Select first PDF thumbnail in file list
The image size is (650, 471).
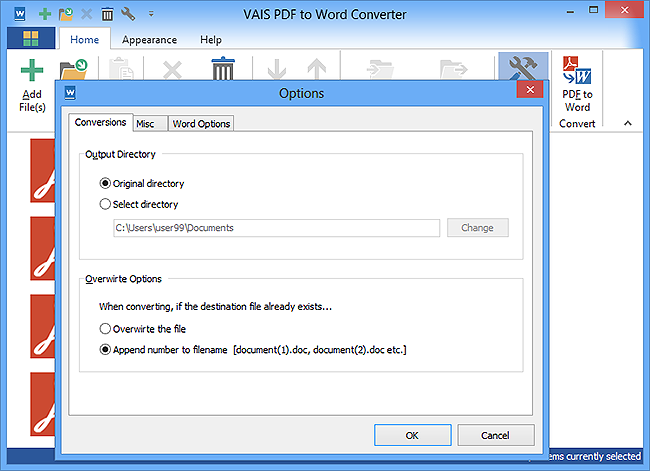[x=42, y=170]
